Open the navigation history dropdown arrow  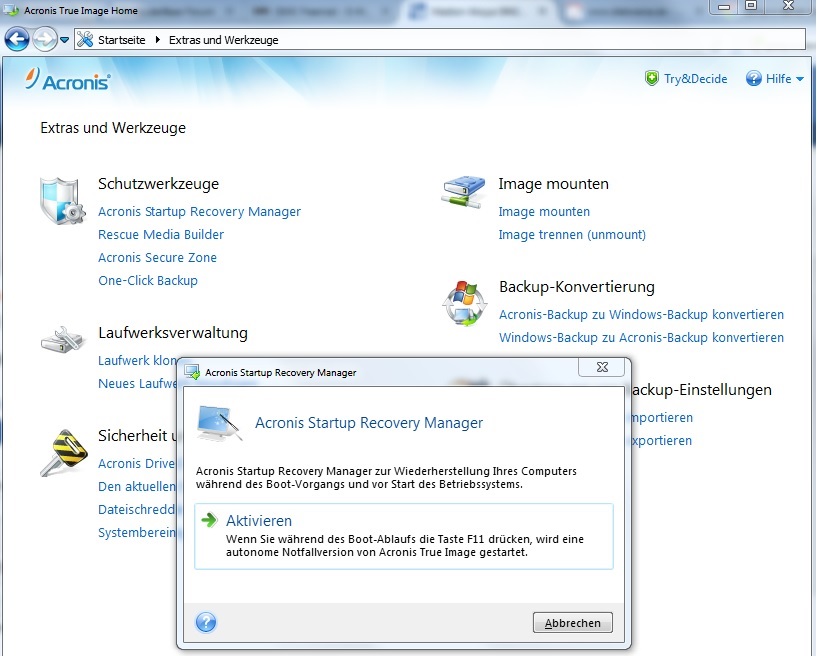click(x=64, y=40)
